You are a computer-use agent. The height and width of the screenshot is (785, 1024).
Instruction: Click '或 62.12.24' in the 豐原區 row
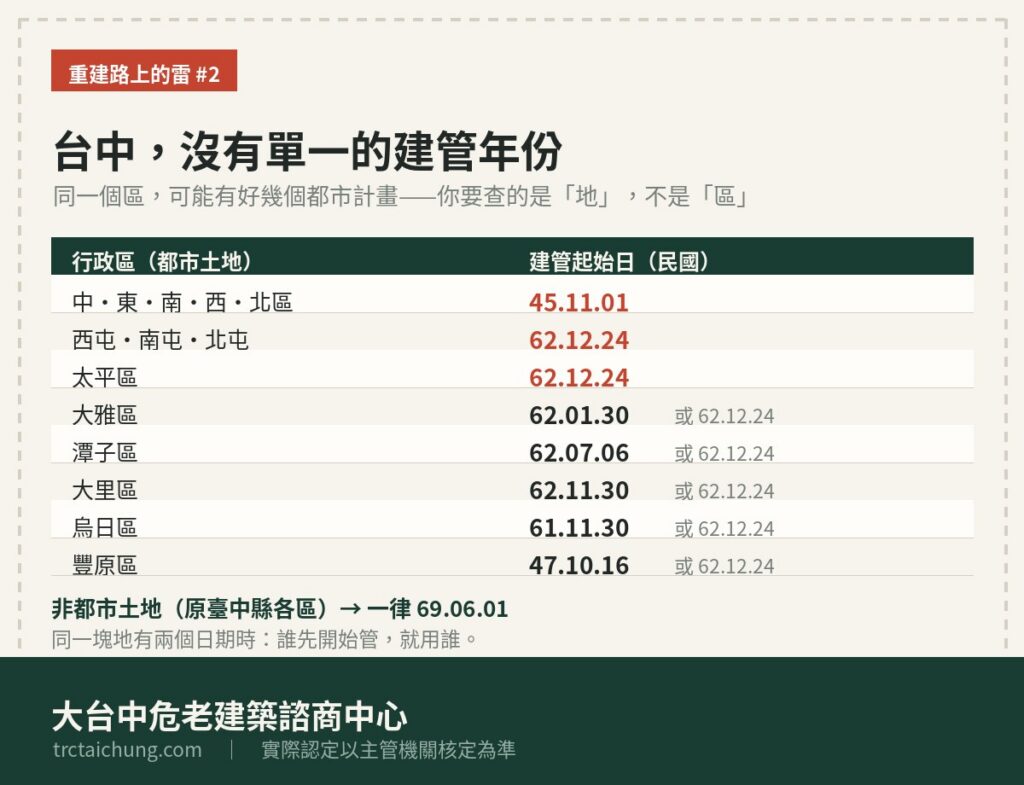(724, 566)
